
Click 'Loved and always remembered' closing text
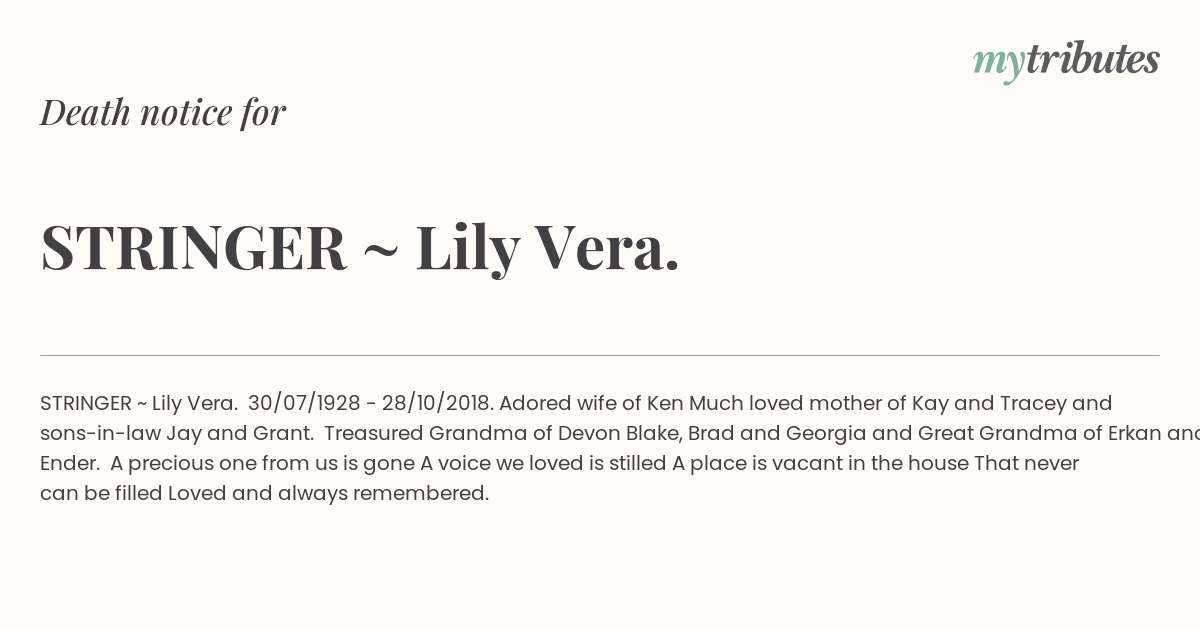pyautogui.click(x=326, y=493)
